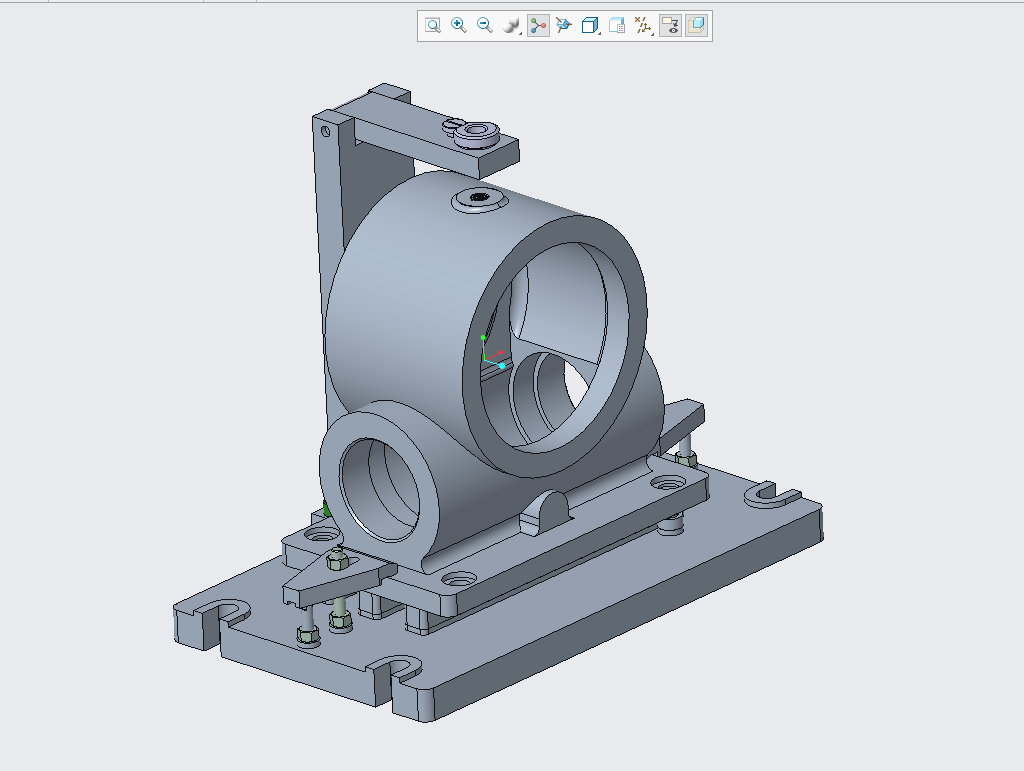Click the Repaint view orientation icon

point(564,25)
